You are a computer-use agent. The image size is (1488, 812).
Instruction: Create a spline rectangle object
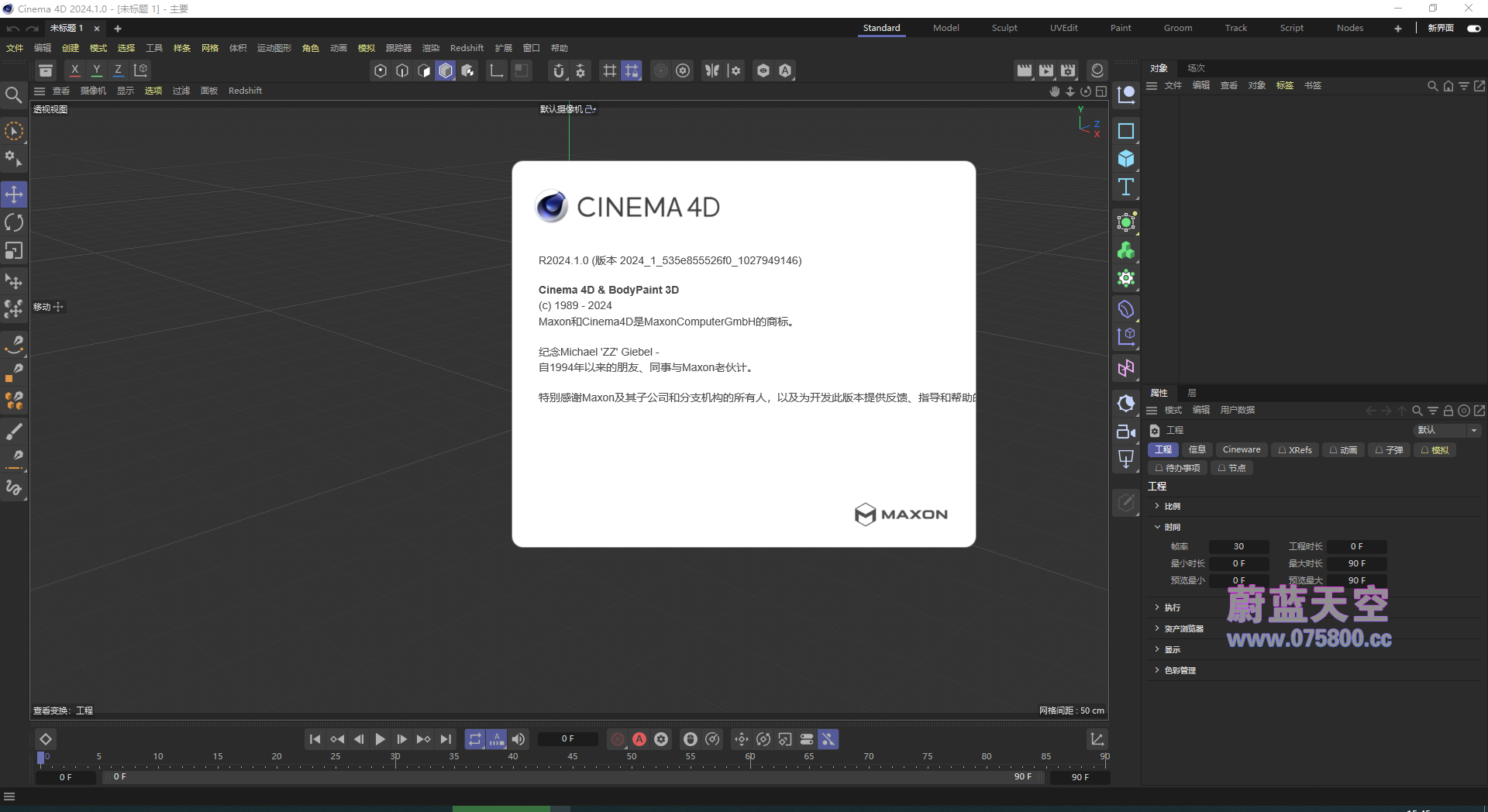point(1126,131)
